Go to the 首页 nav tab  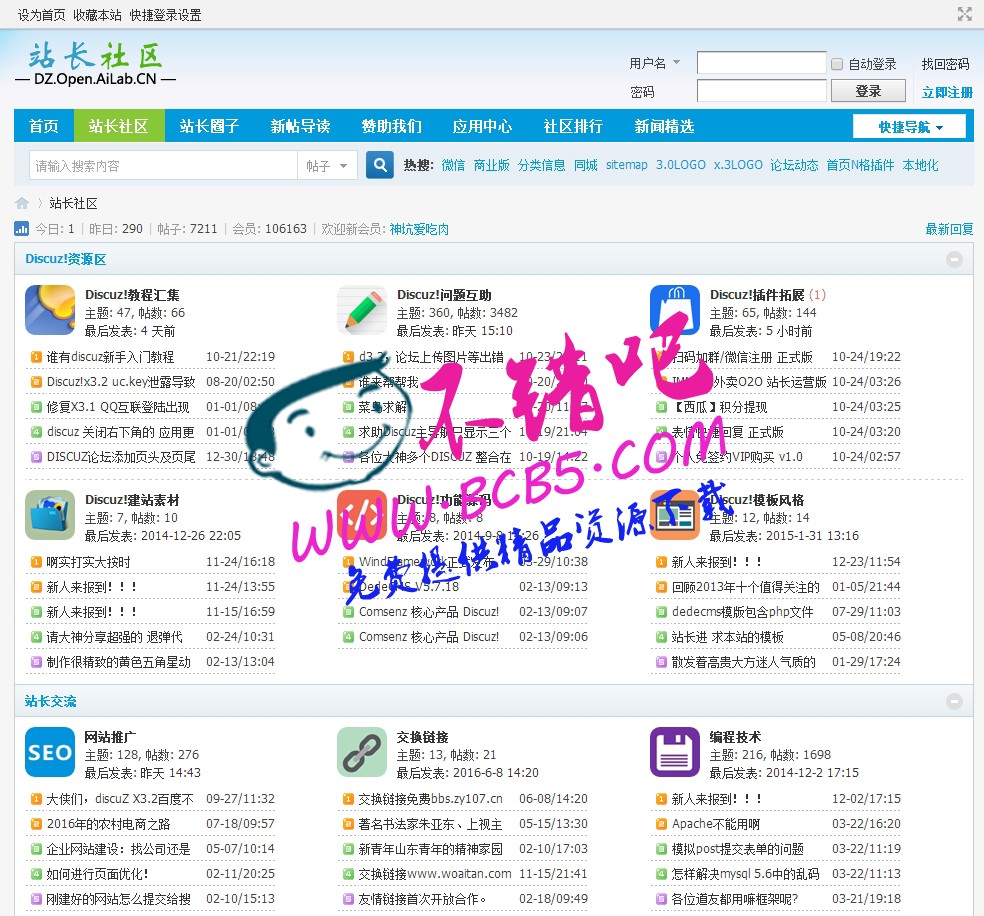pos(44,126)
